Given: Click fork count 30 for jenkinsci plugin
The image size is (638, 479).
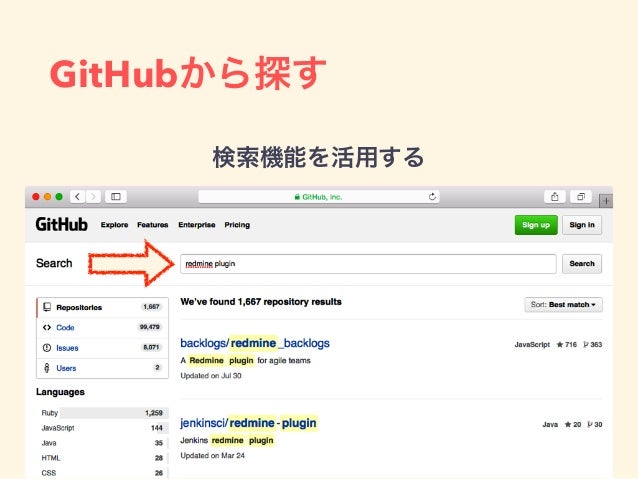Looking at the screenshot, I should click(x=595, y=424).
